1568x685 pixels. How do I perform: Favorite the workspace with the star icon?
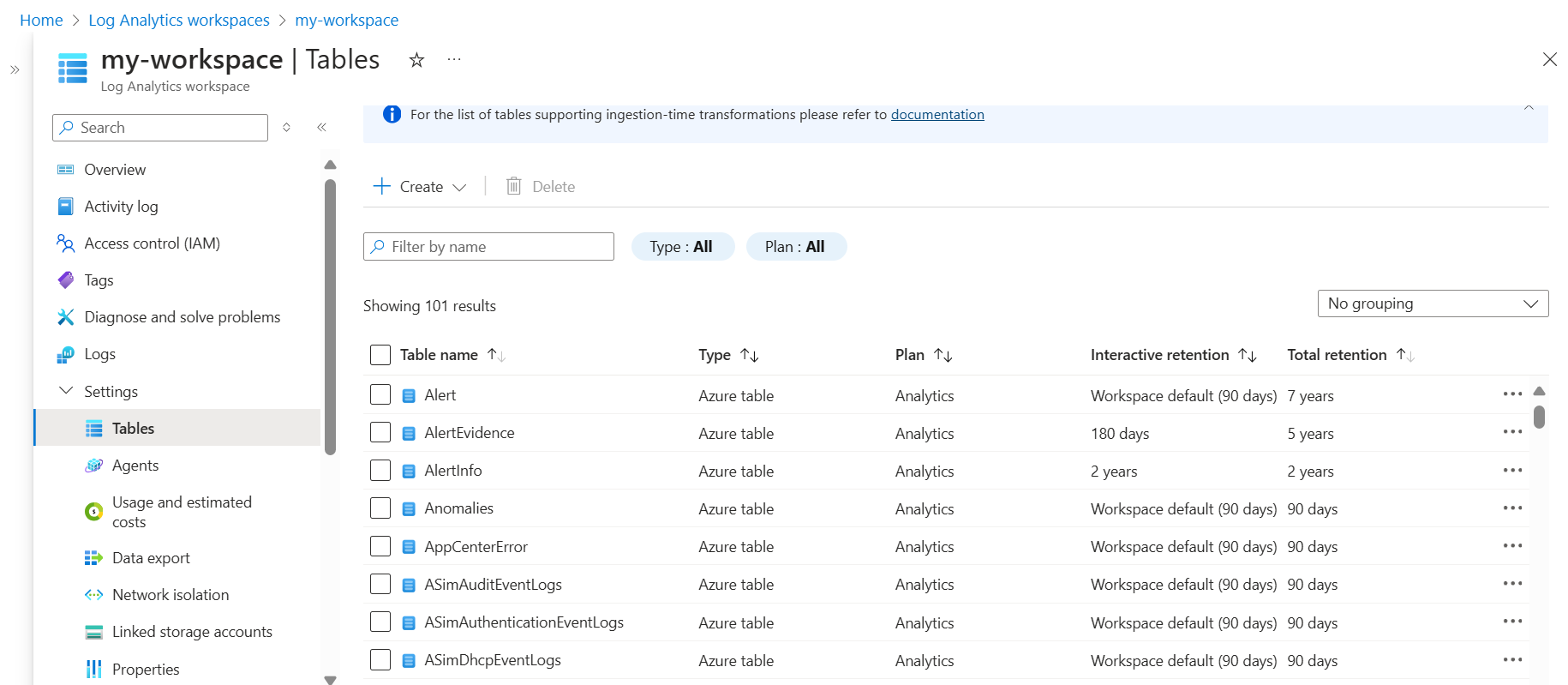point(416,60)
